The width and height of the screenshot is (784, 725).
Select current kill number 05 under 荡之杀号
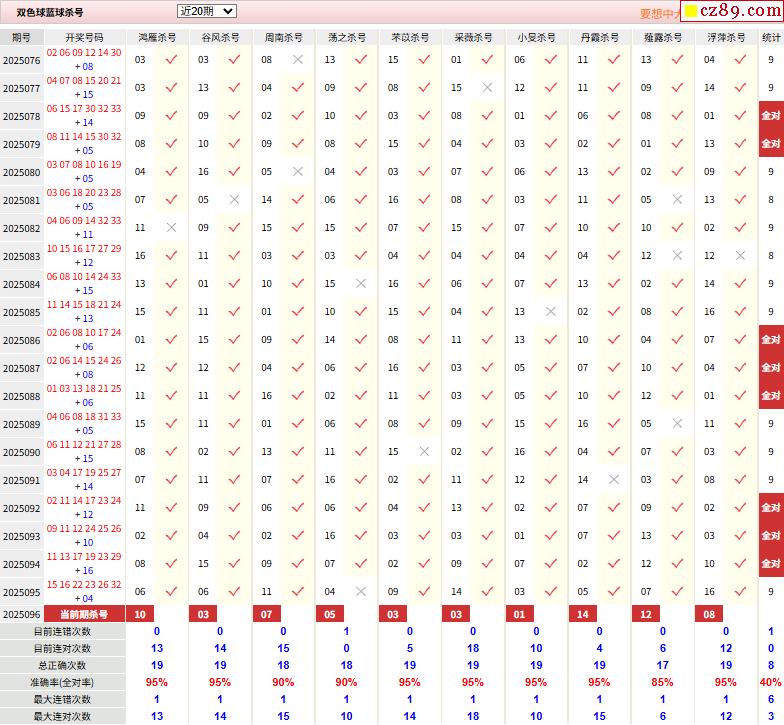[x=330, y=614]
